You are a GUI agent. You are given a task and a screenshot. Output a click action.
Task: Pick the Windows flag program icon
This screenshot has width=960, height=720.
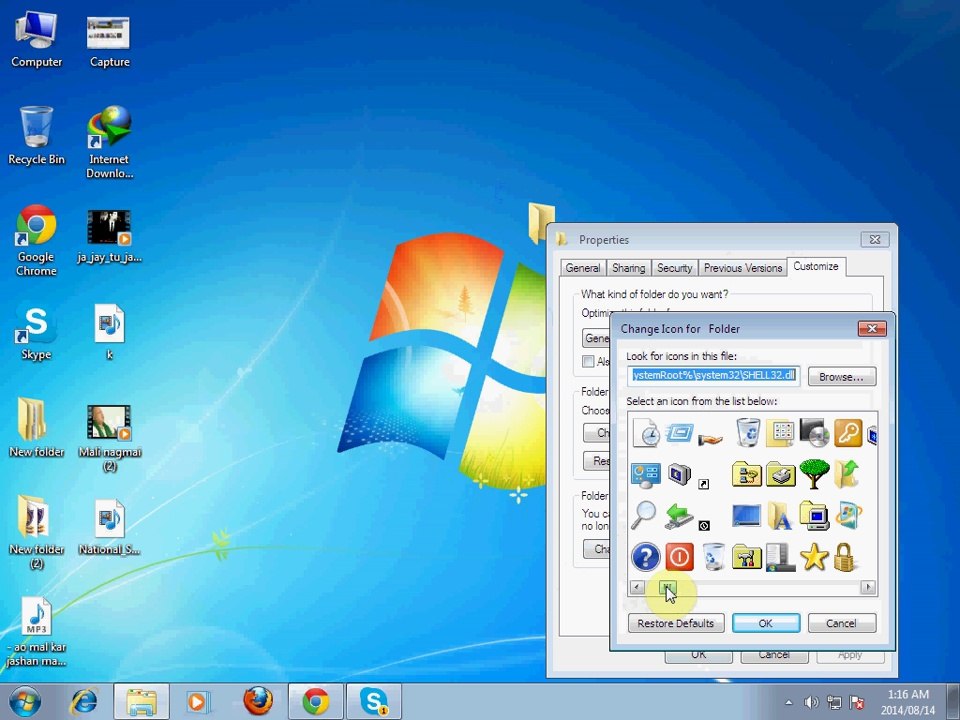click(849, 516)
